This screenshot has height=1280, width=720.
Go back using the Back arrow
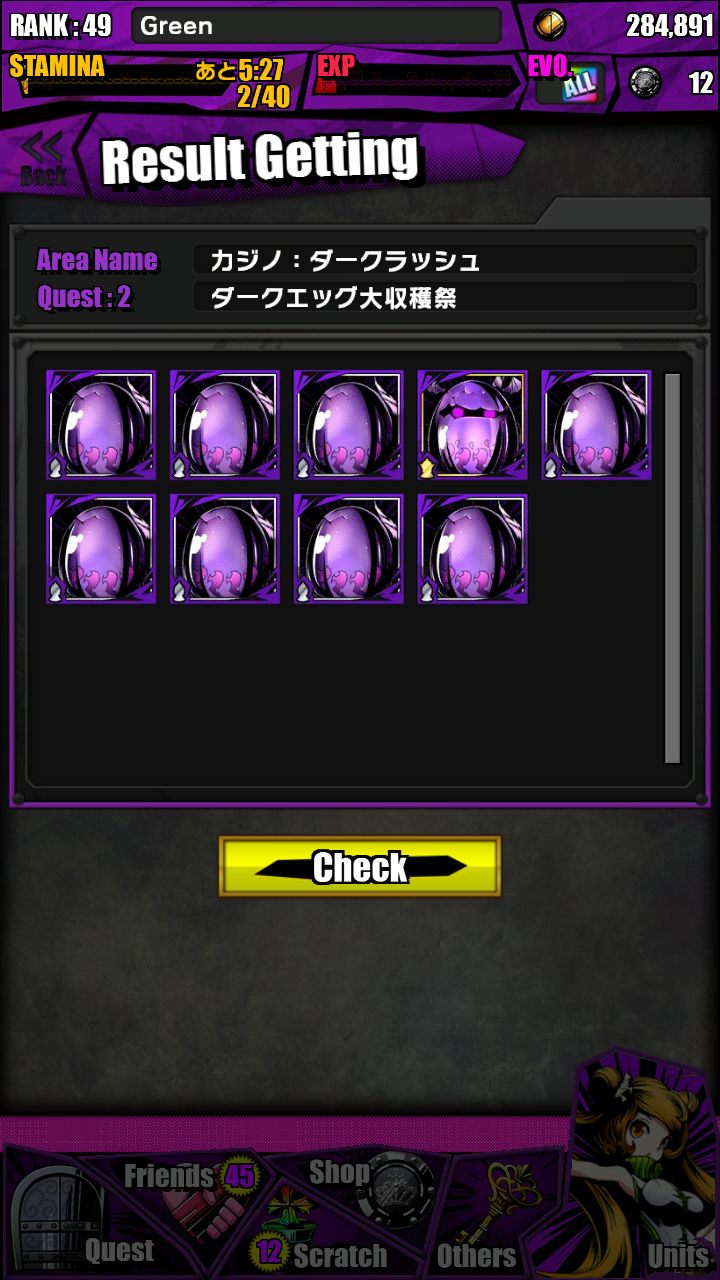coord(44,159)
